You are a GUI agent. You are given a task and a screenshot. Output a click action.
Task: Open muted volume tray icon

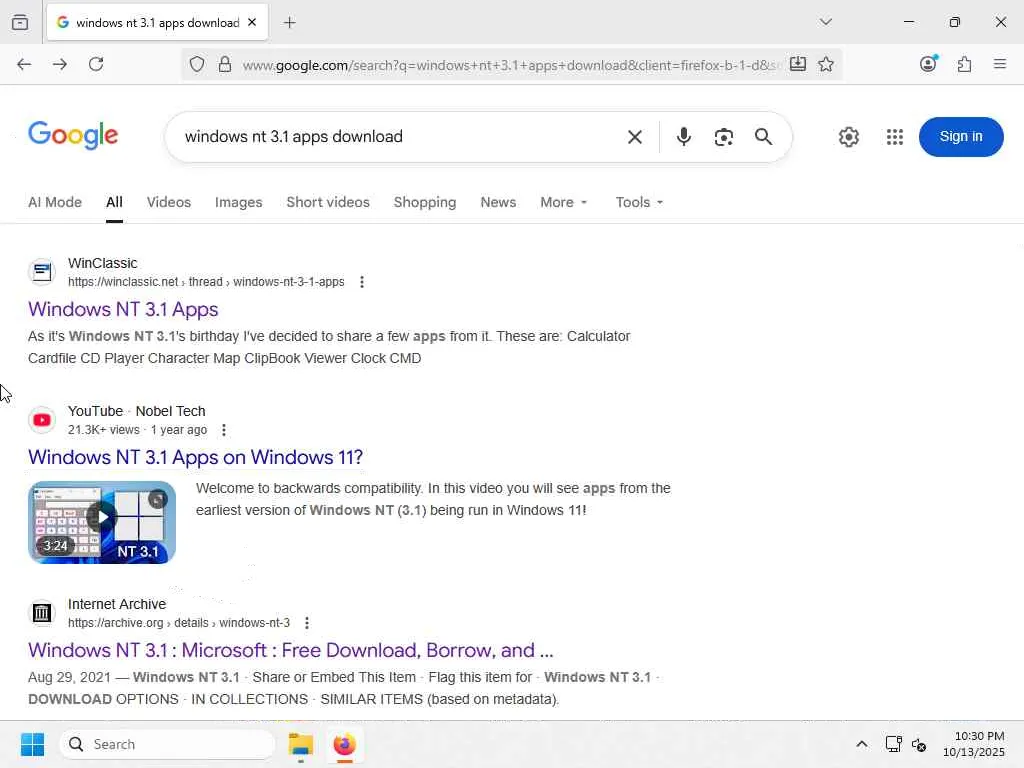coord(919,744)
